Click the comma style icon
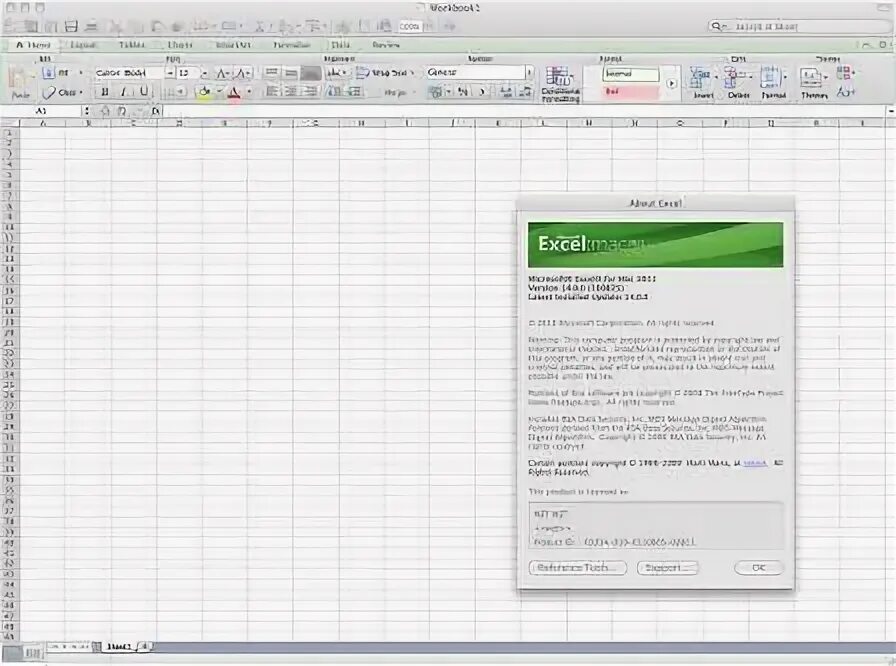 pos(482,91)
